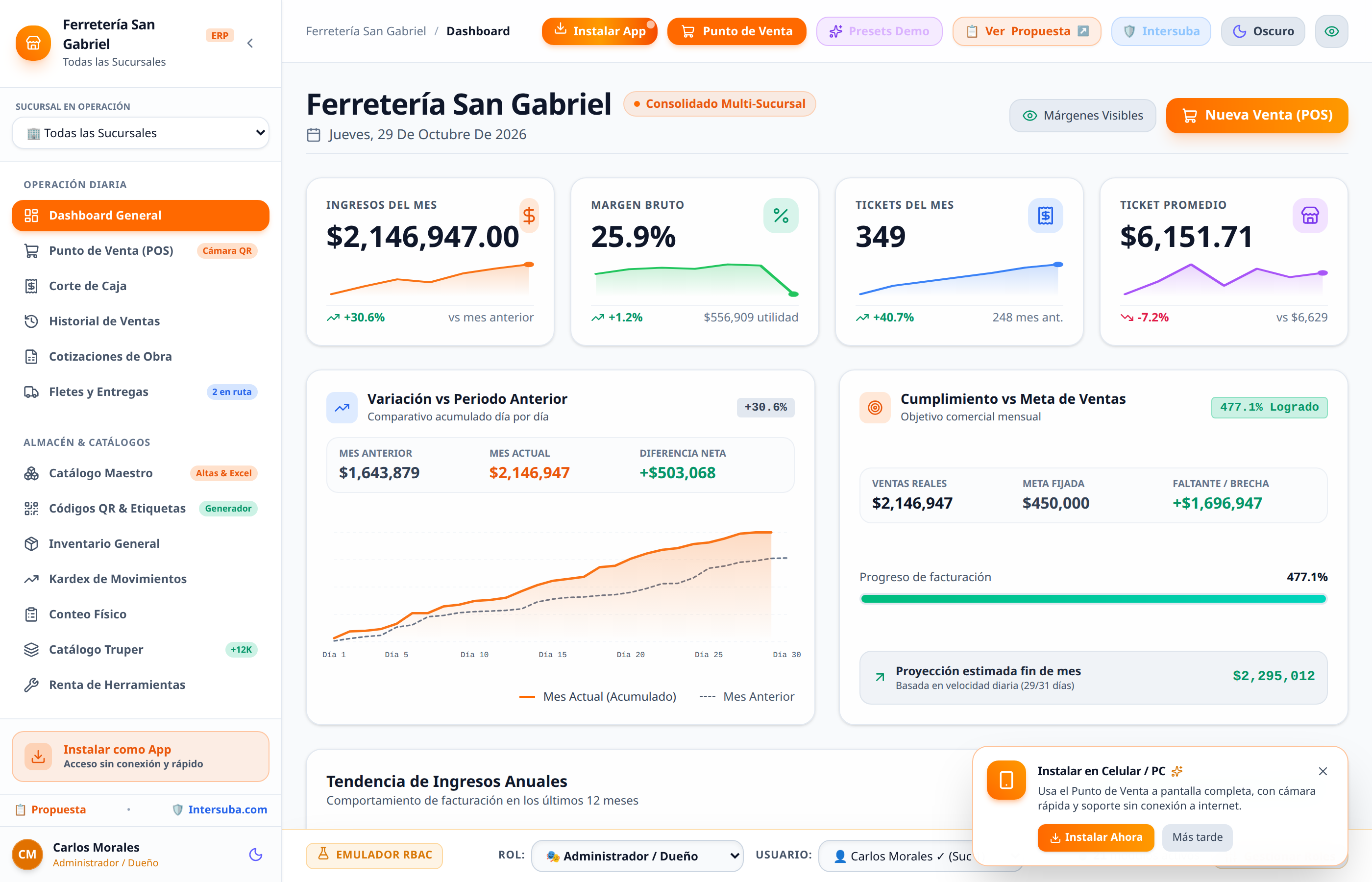Click the receipt icon on Tickets del Mes

click(x=1045, y=216)
